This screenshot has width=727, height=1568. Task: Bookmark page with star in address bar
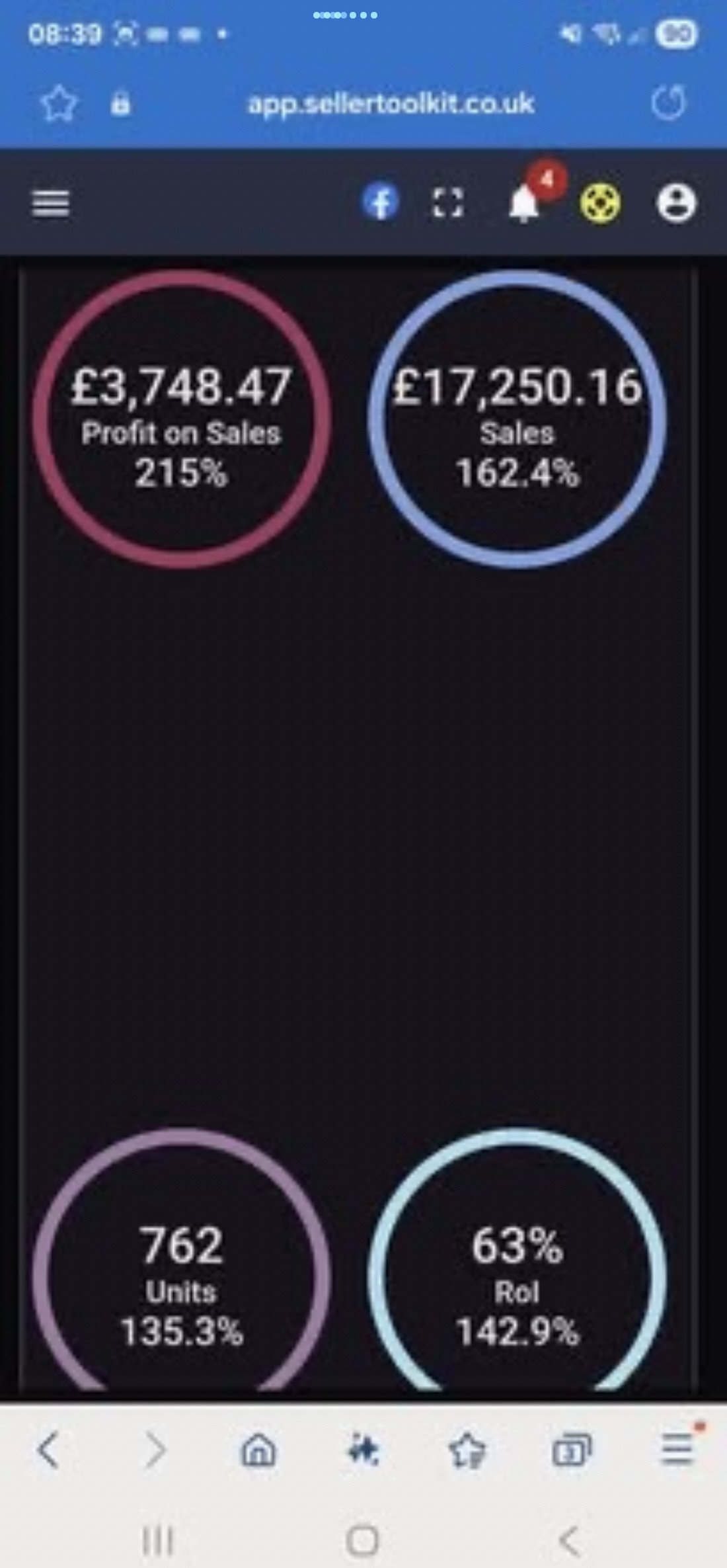coord(59,104)
